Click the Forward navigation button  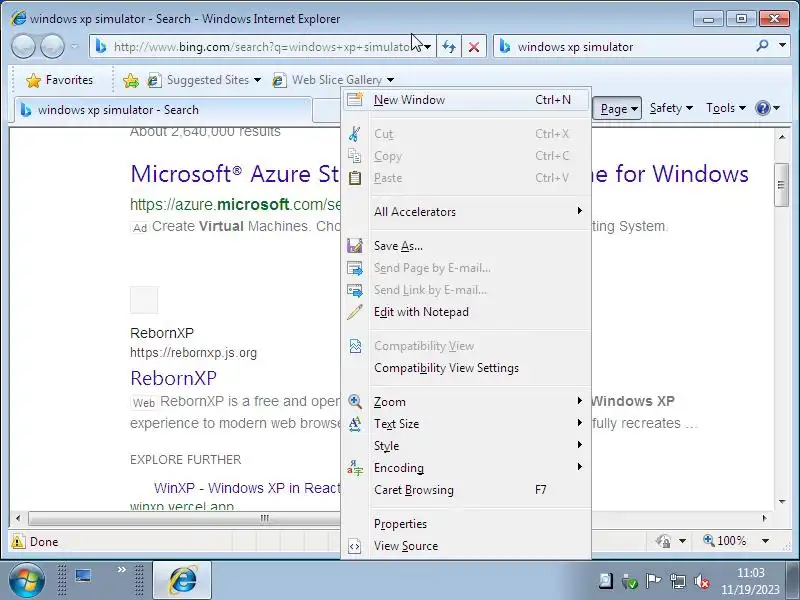(x=52, y=47)
